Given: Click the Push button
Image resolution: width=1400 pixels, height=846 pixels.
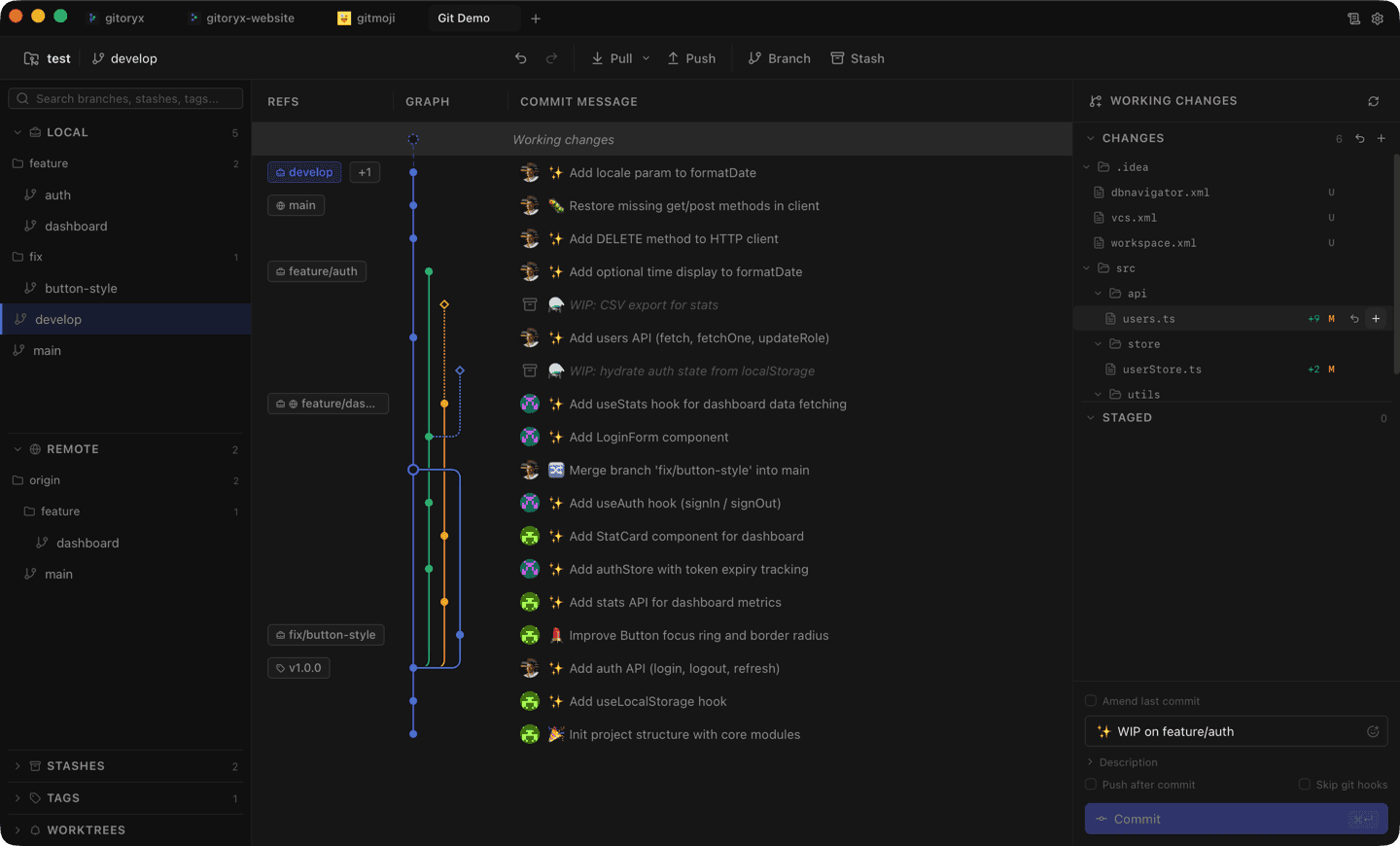Looking at the screenshot, I should click(x=691, y=58).
